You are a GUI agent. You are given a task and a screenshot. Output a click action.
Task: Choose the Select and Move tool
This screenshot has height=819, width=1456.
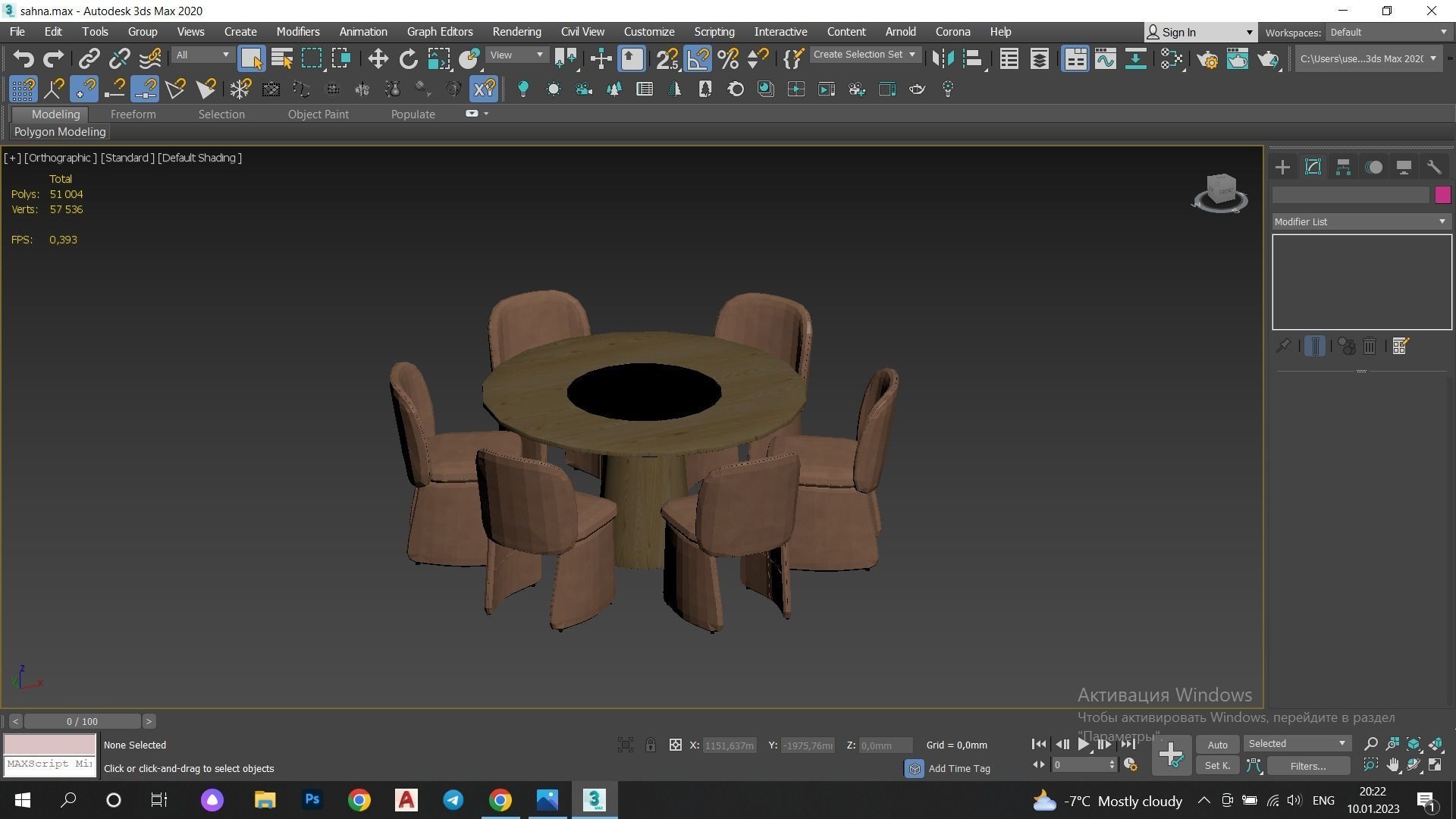(378, 58)
